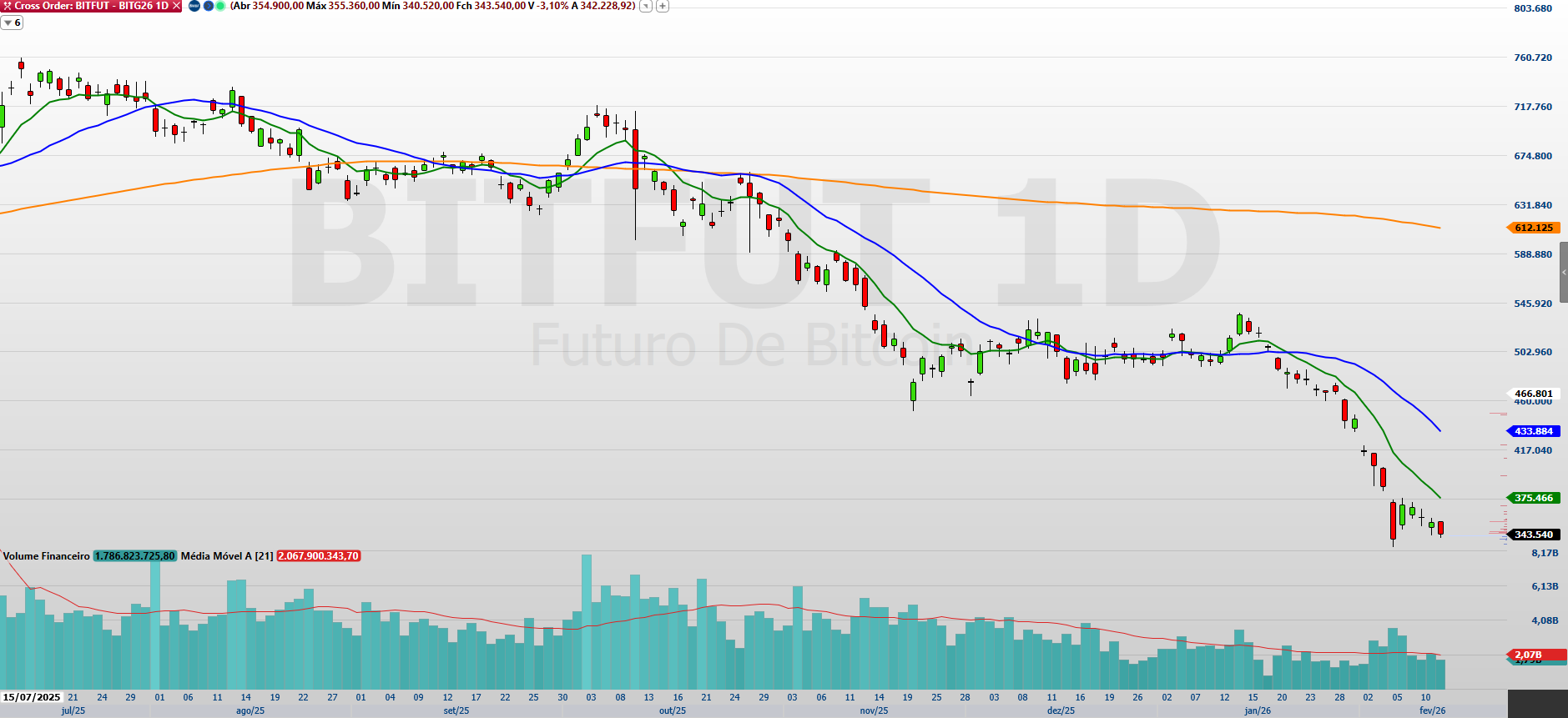Click the nov/25 month label on timeline
Screen dimensions: 1568x718
(874, 710)
